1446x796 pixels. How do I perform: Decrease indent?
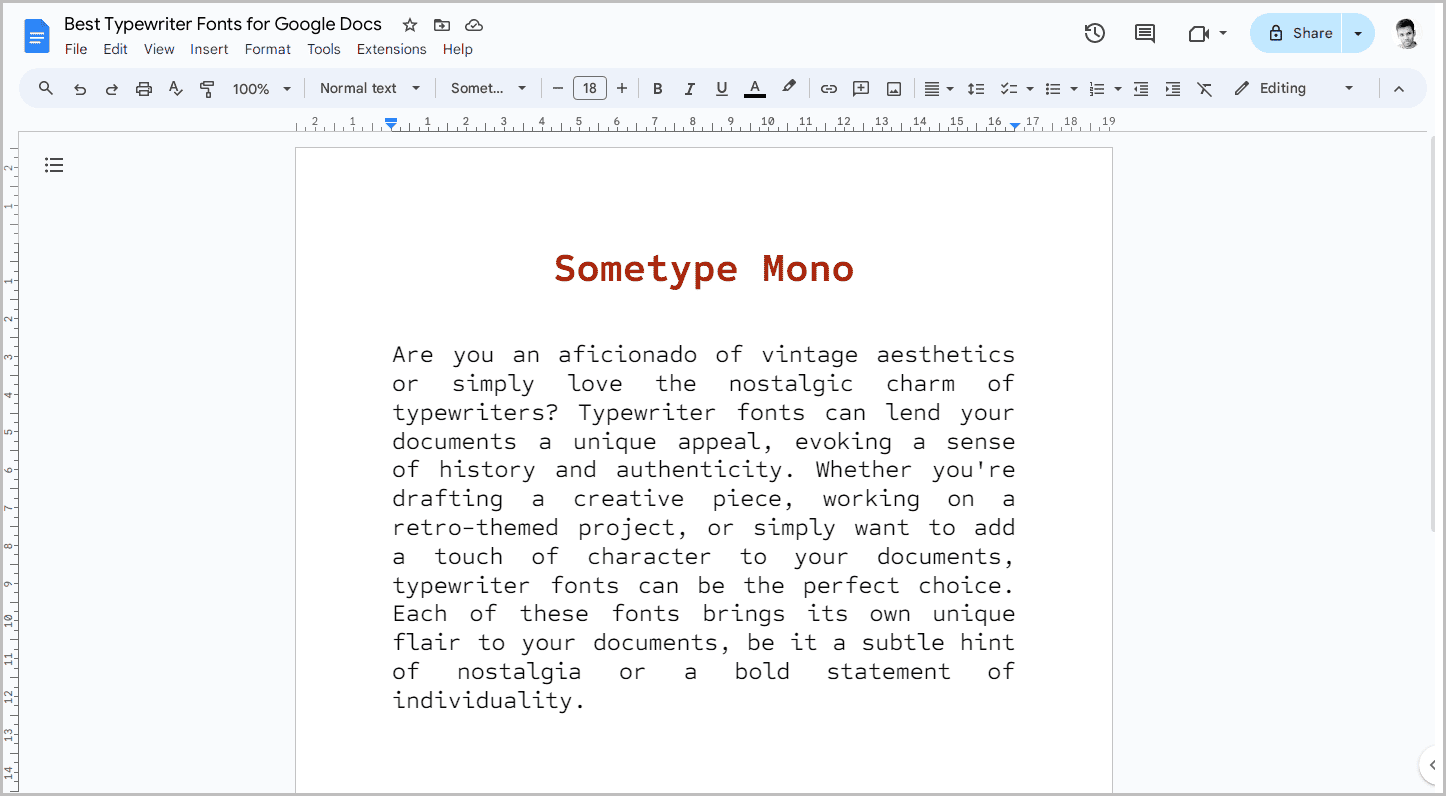coord(1141,89)
